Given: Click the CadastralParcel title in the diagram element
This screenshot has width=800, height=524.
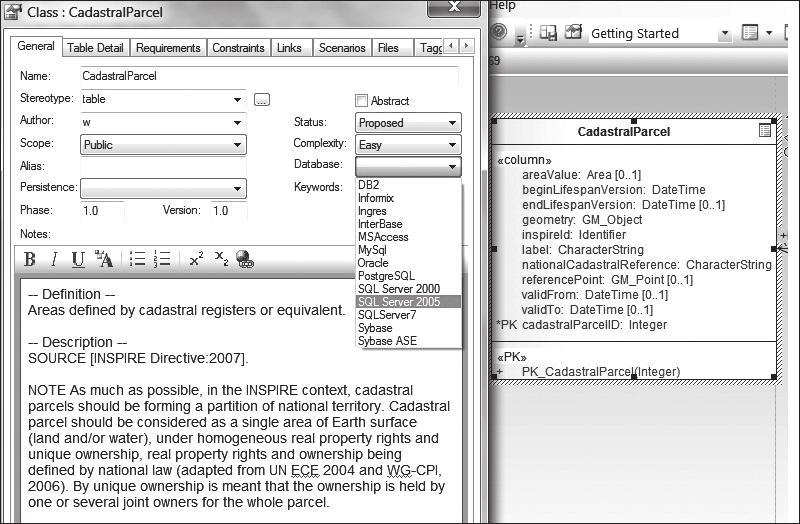Looking at the screenshot, I should 623,132.
